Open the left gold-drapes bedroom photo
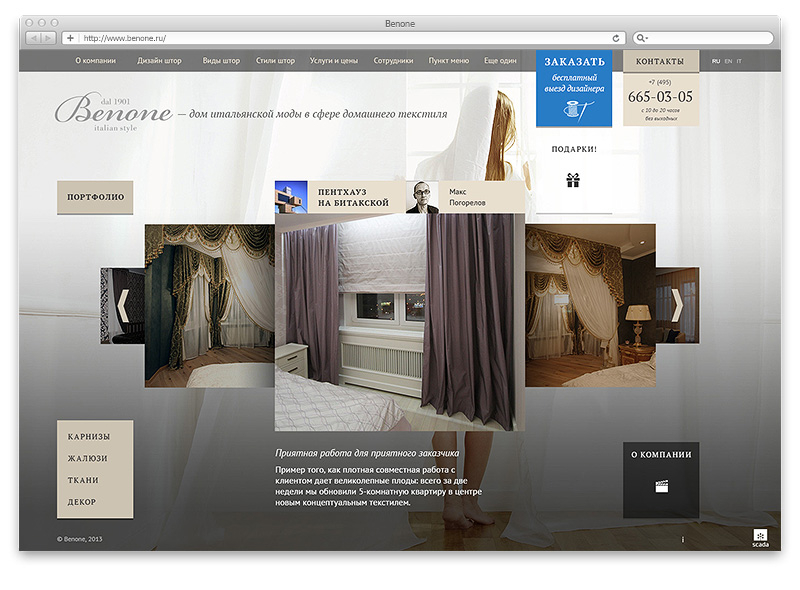This screenshot has width=800, height=590. (210, 306)
